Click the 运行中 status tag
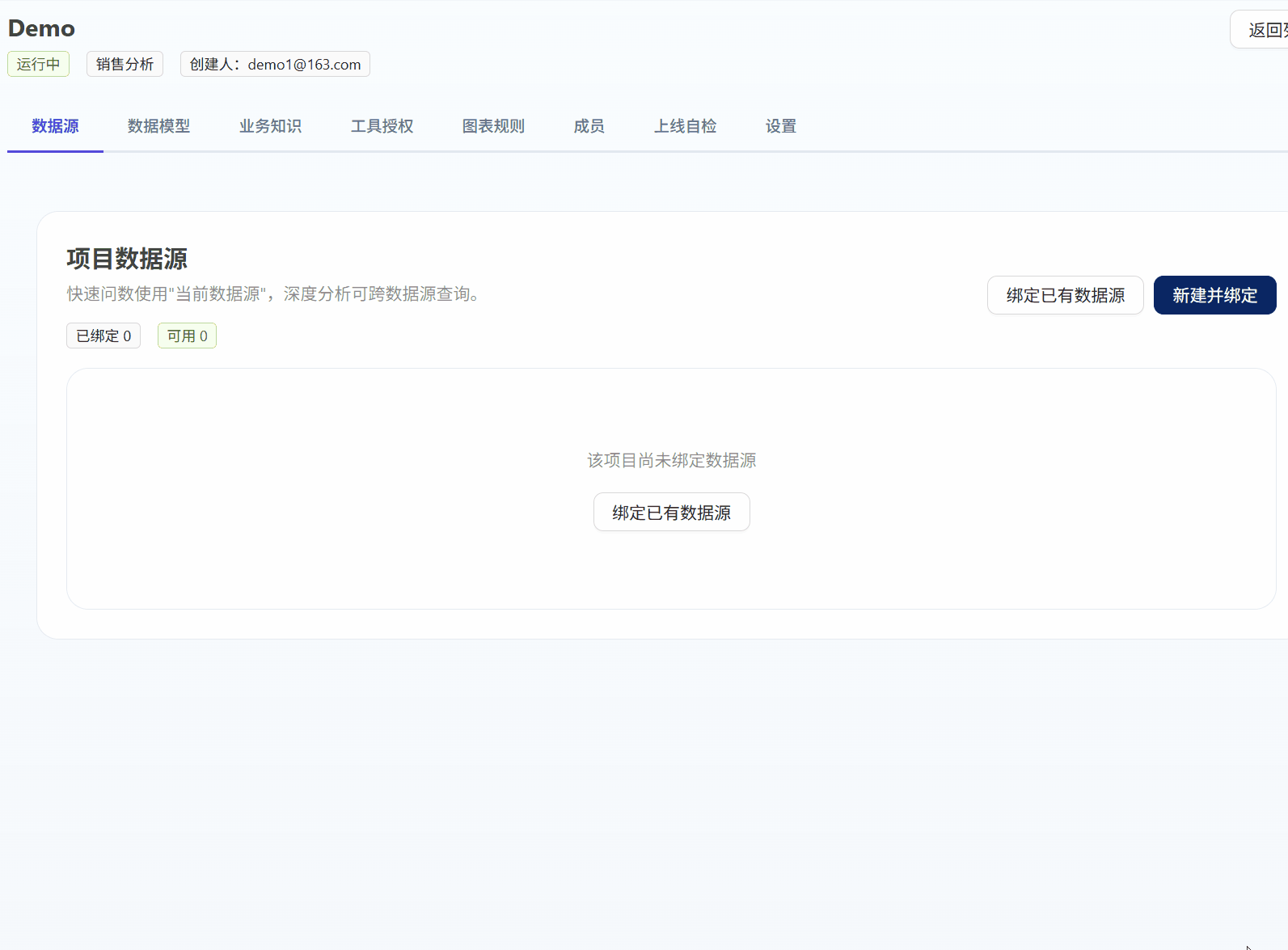The image size is (1288, 950). point(38,64)
